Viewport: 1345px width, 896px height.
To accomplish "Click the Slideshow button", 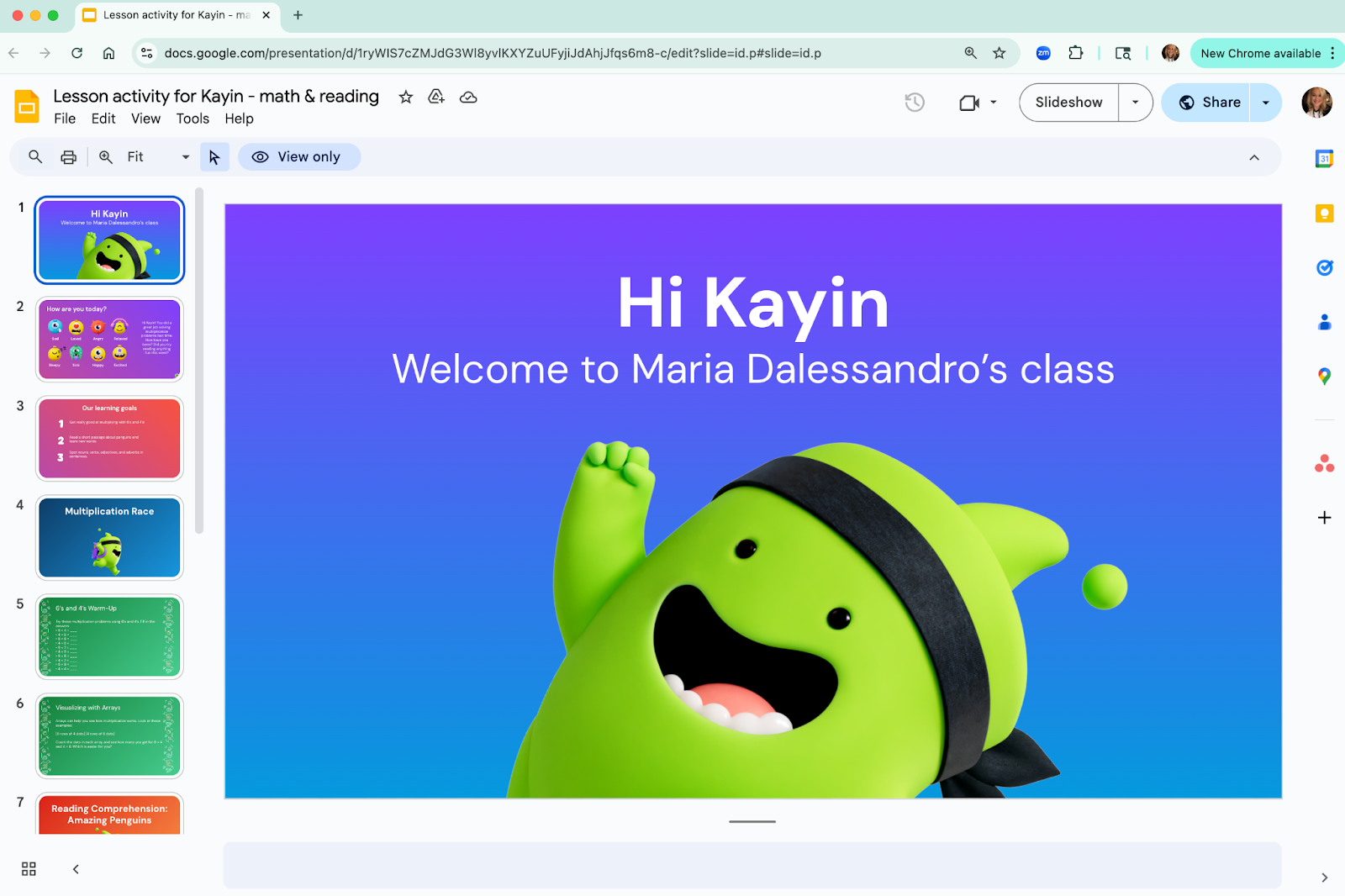I will coord(1068,103).
